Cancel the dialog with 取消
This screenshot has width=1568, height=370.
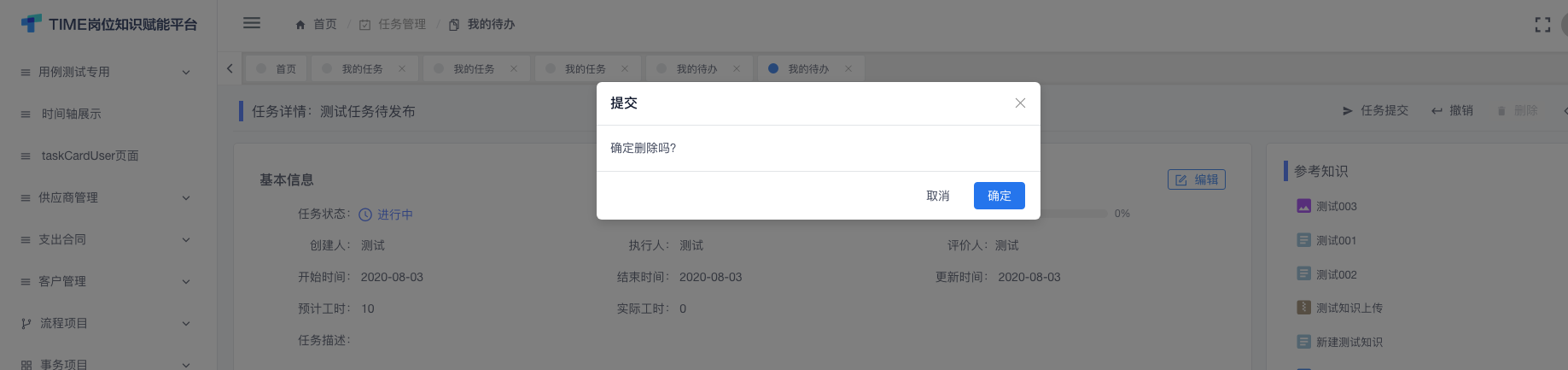coord(938,196)
